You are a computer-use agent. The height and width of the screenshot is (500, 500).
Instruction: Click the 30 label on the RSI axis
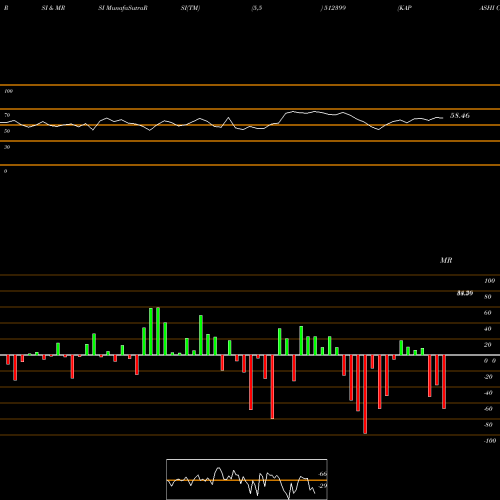pos(7,147)
